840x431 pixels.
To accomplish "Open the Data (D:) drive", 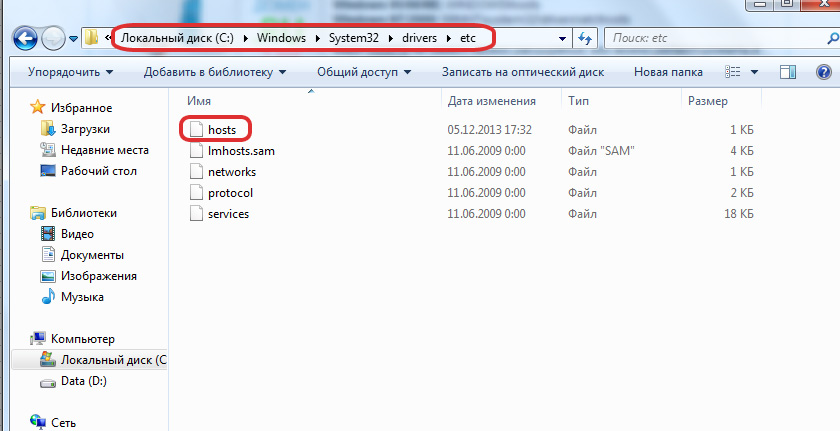I will [x=84, y=381].
